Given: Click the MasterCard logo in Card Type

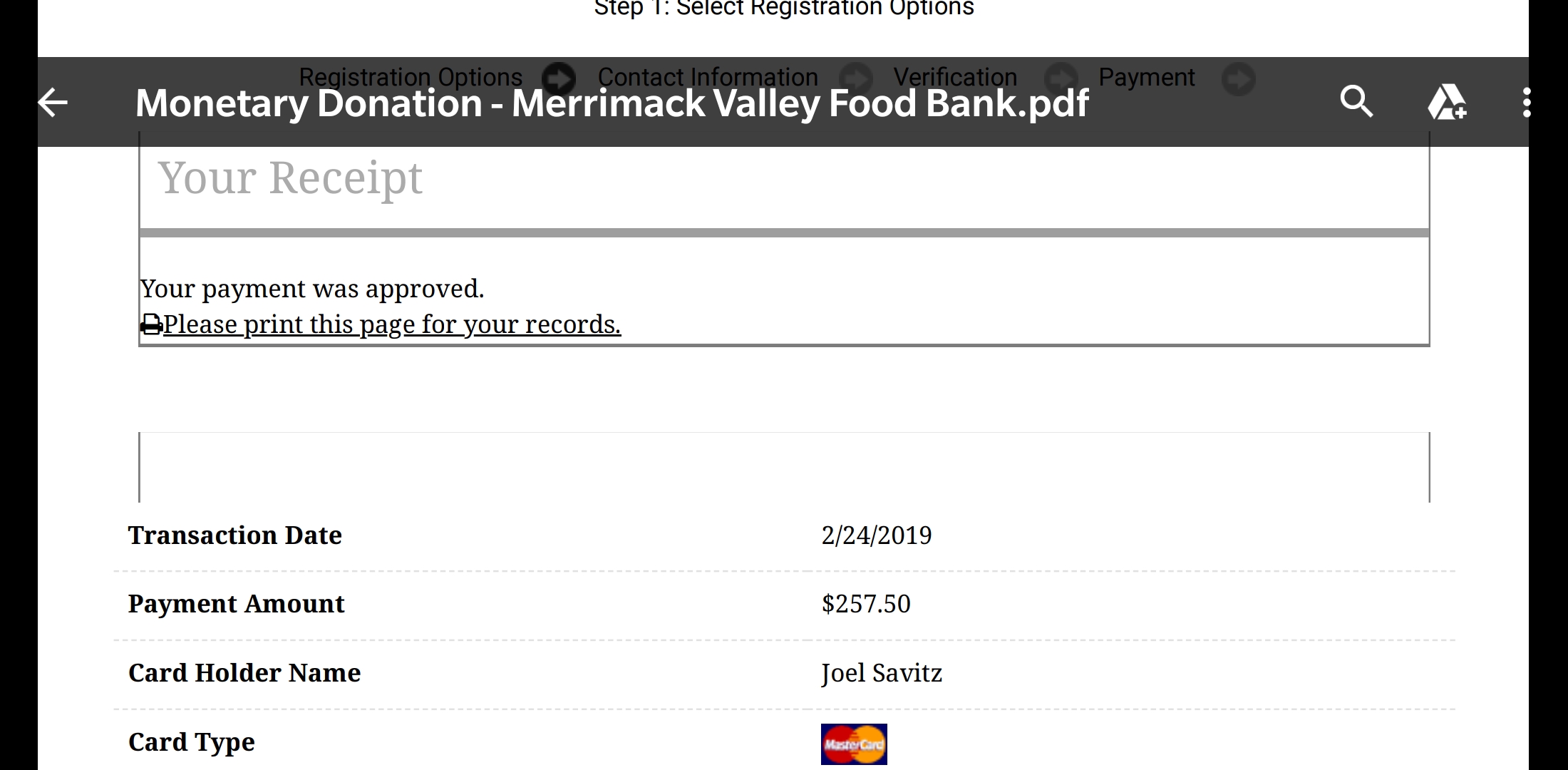Looking at the screenshot, I should tap(854, 744).
